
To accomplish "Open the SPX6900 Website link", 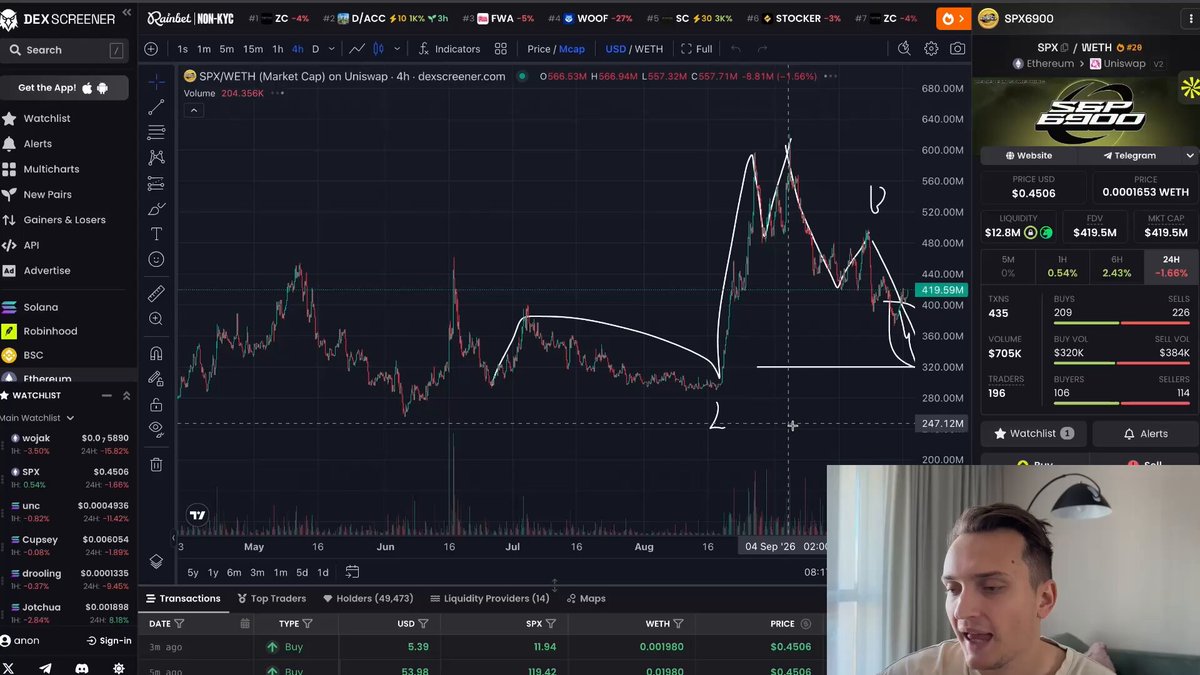I will coord(1029,156).
